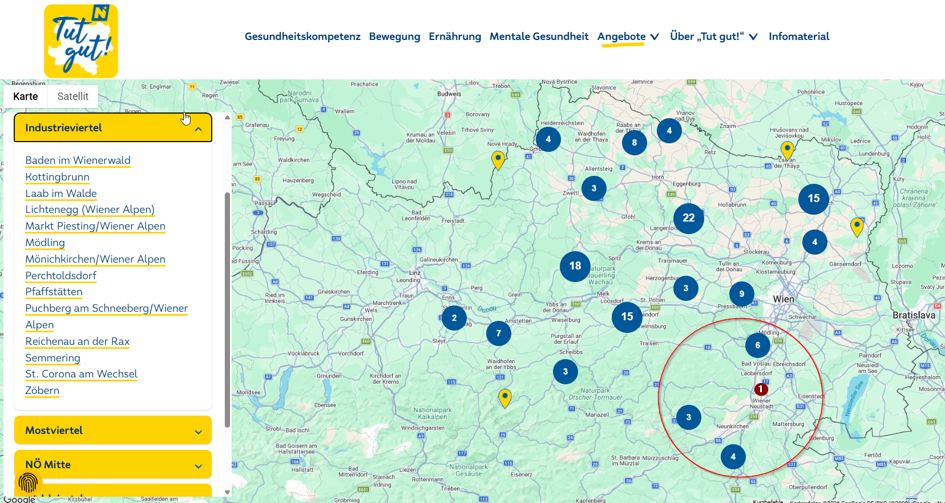Click the cluster marker labeled 18
This screenshot has width=945, height=503.
tap(575, 266)
